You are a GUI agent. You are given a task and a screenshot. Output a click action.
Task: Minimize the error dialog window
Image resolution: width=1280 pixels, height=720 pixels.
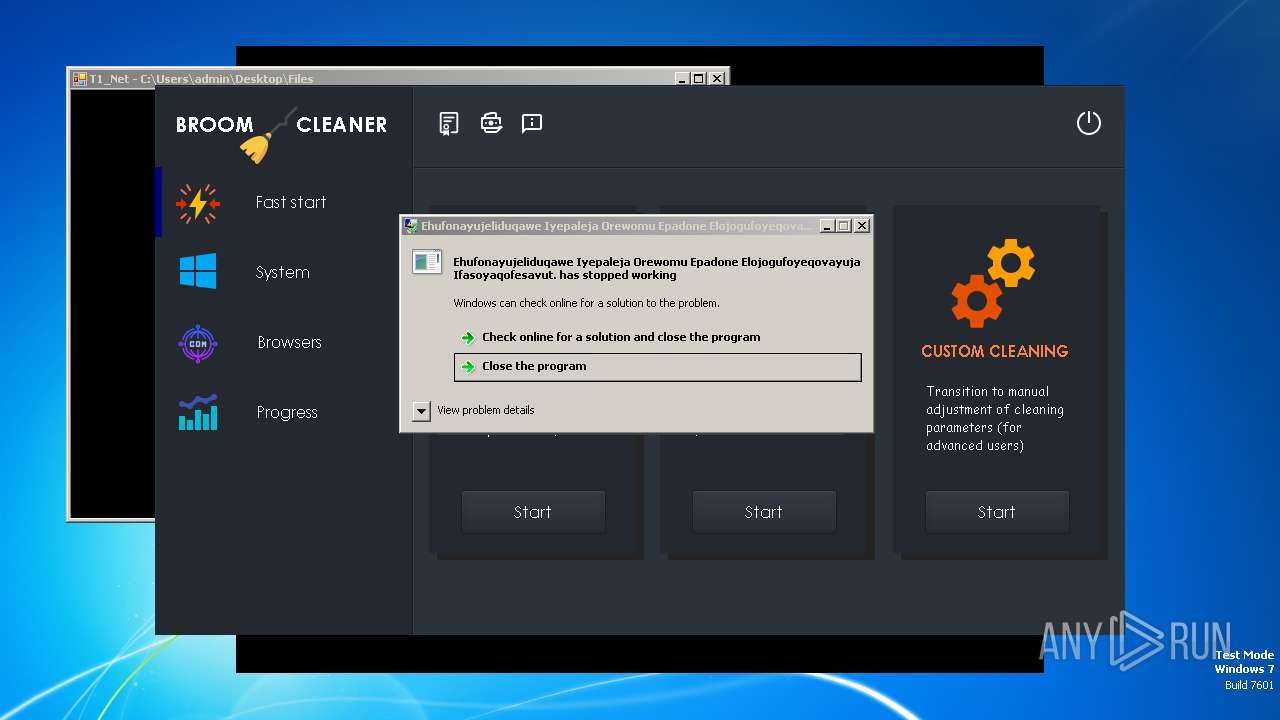(x=828, y=226)
